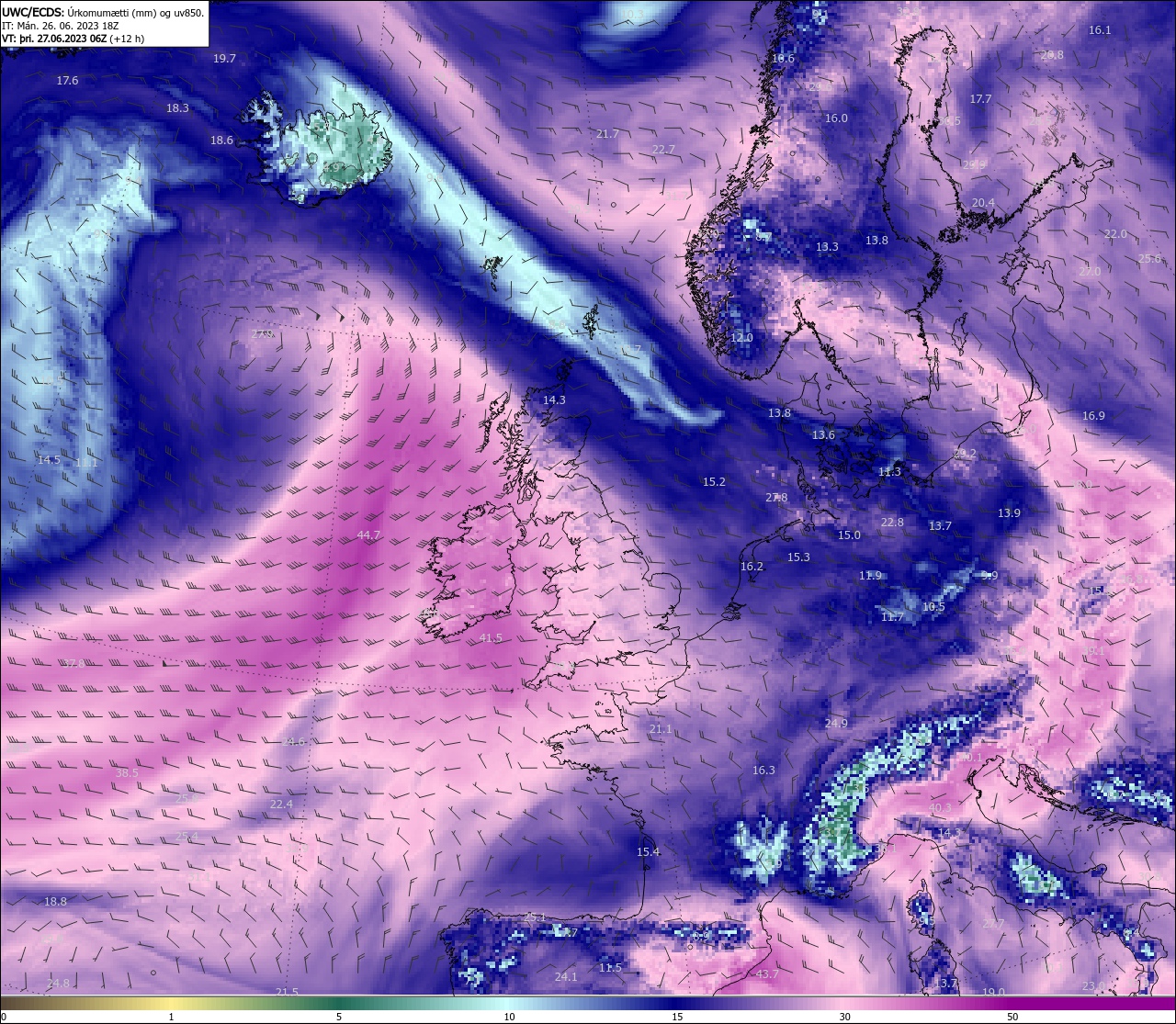Screen dimensions: 1176x1024
Task: Click the 14.5 value label
Action: pos(49,460)
